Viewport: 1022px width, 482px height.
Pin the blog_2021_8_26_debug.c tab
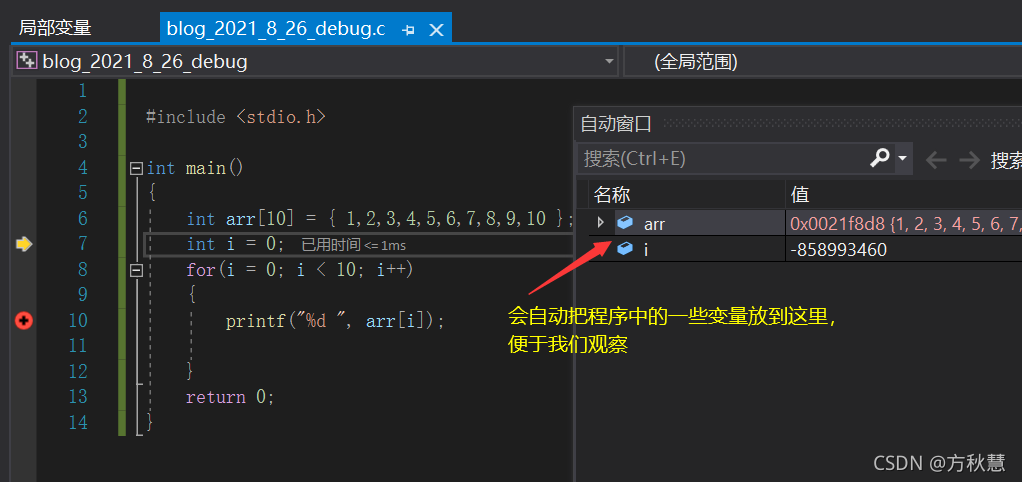pos(409,30)
